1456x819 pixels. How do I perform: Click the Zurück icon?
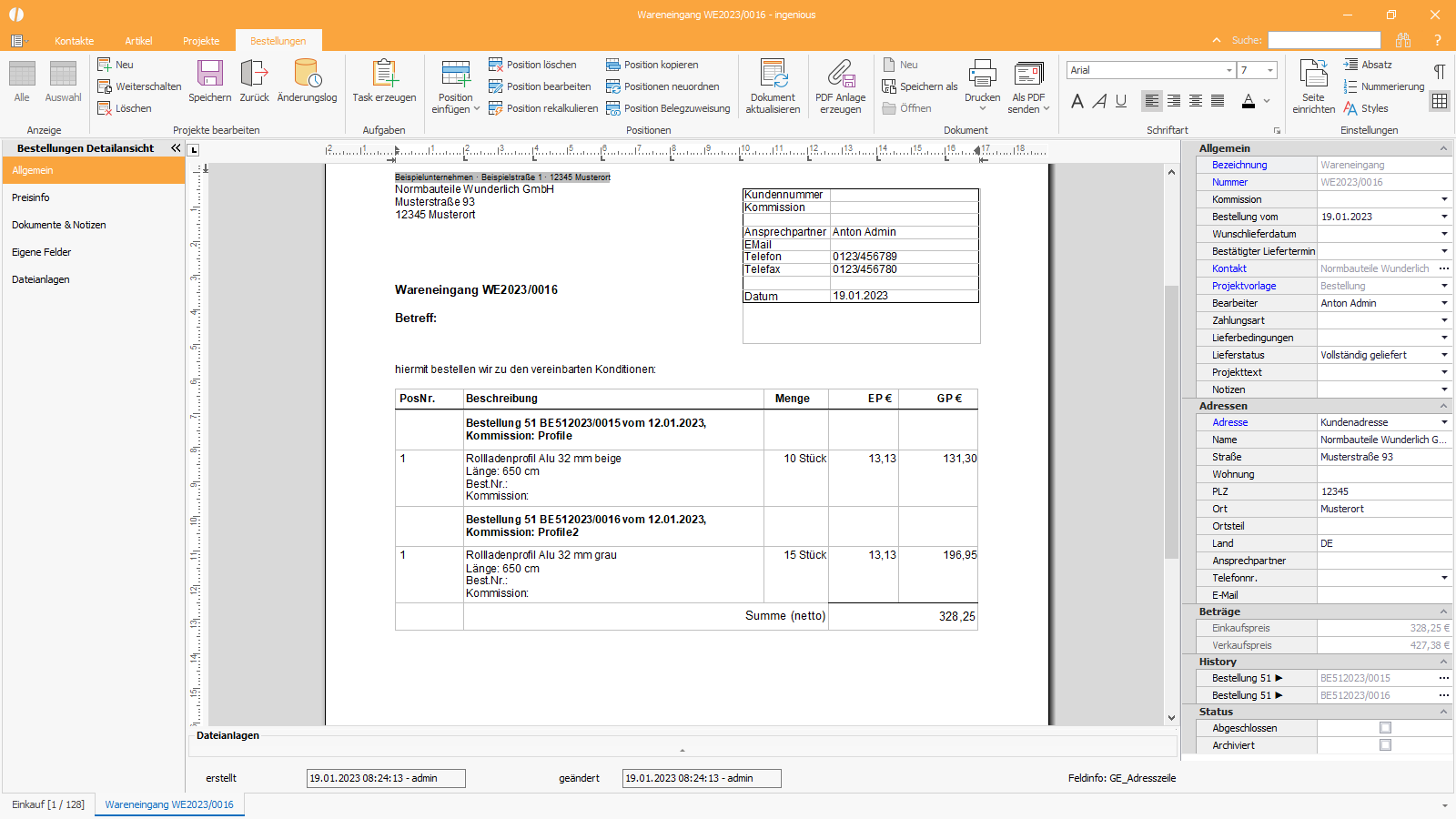tap(254, 73)
